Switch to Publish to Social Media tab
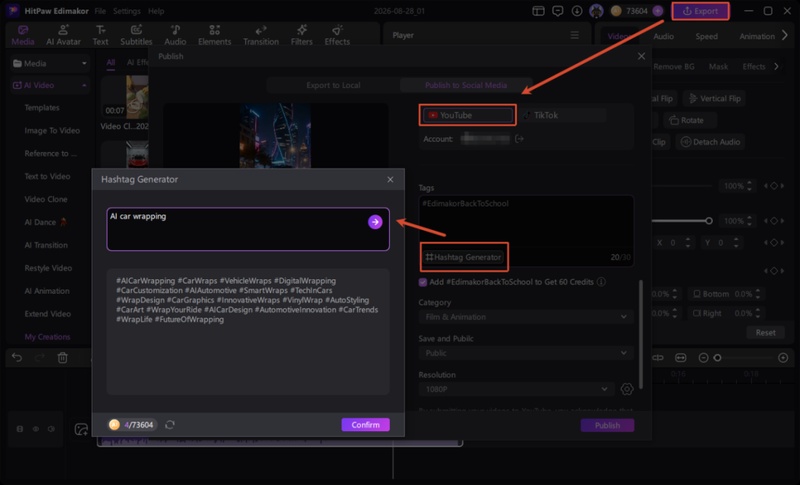Image resolution: width=800 pixels, height=485 pixels. pyautogui.click(x=466, y=85)
